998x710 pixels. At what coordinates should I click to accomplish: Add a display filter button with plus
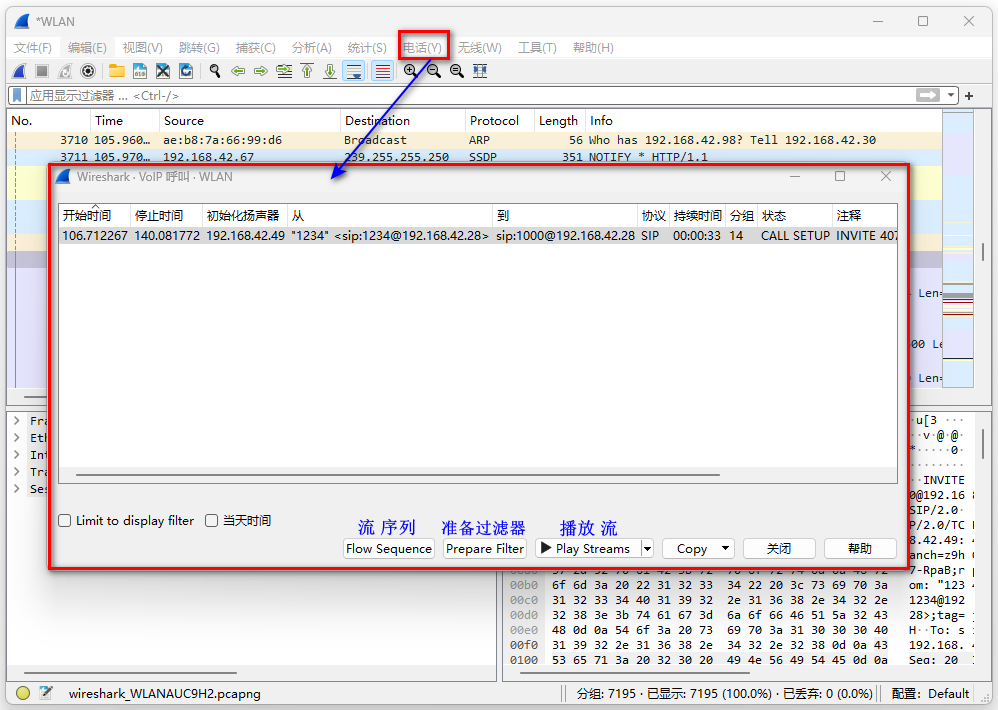pos(969,96)
